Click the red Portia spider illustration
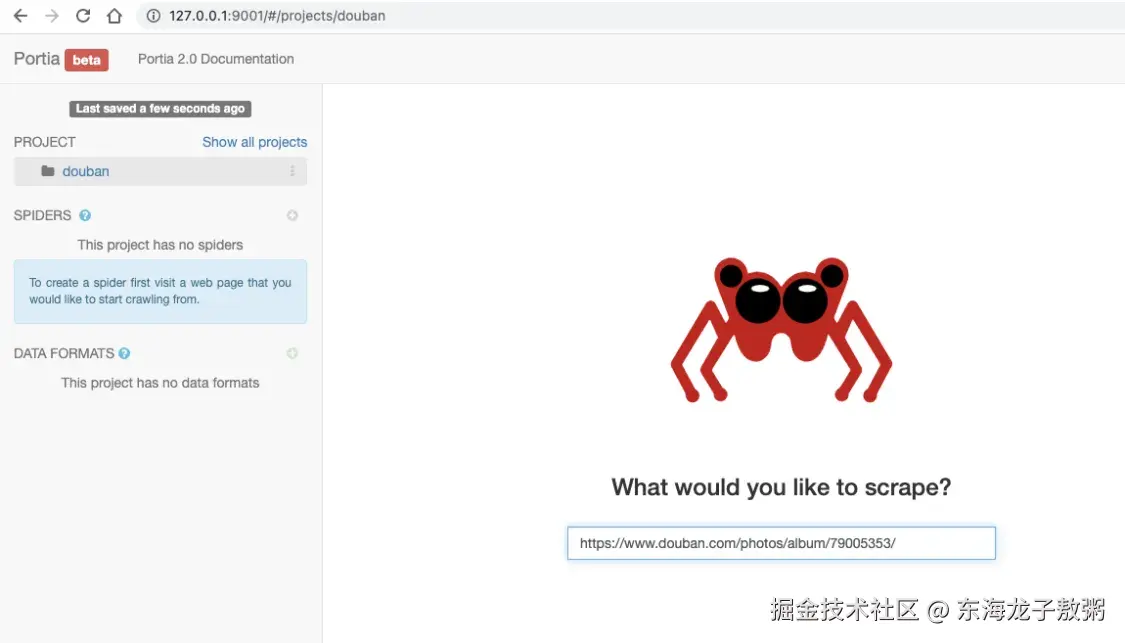Viewport: 1125px width, 643px height. pyautogui.click(x=781, y=329)
